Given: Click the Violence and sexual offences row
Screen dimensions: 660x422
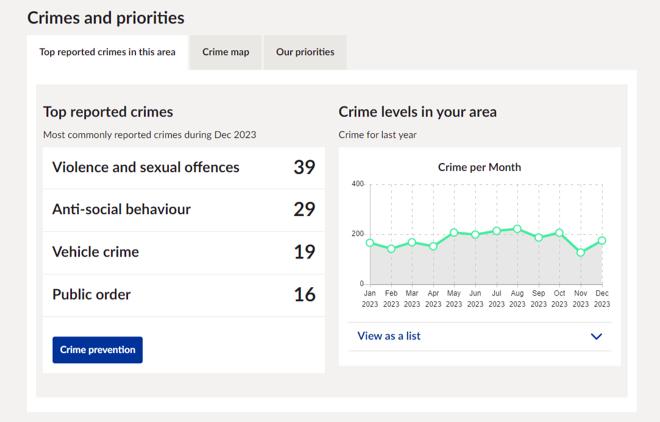Looking at the screenshot, I should [x=183, y=167].
